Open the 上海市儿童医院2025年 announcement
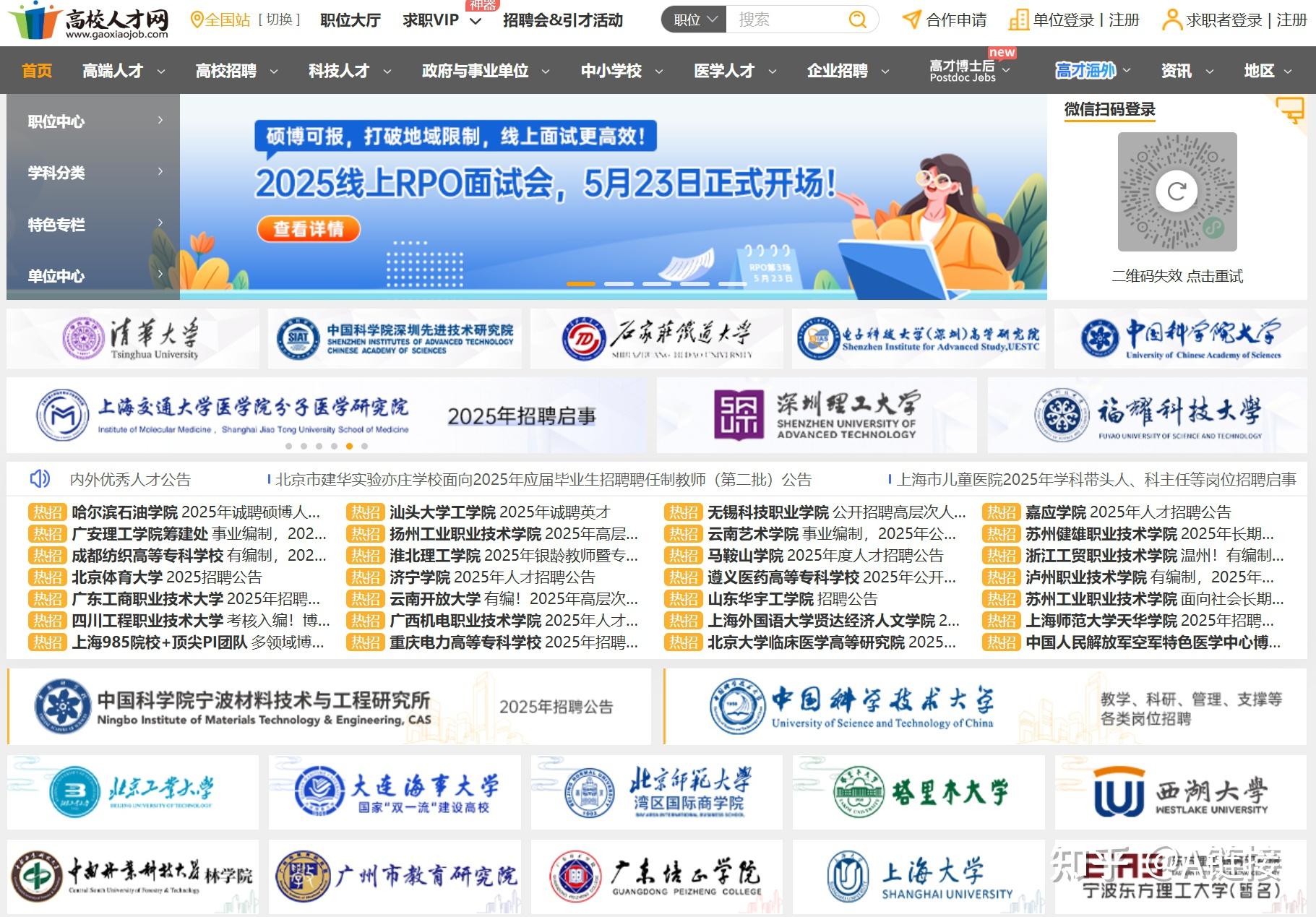The image size is (1316, 917). pos(1096,479)
